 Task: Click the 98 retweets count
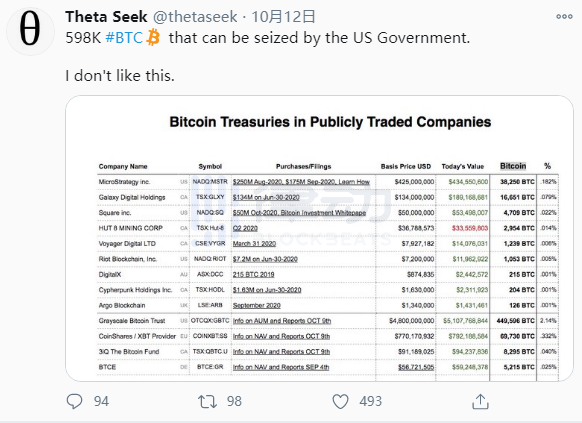pyautogui.click(x=234, y=401)
